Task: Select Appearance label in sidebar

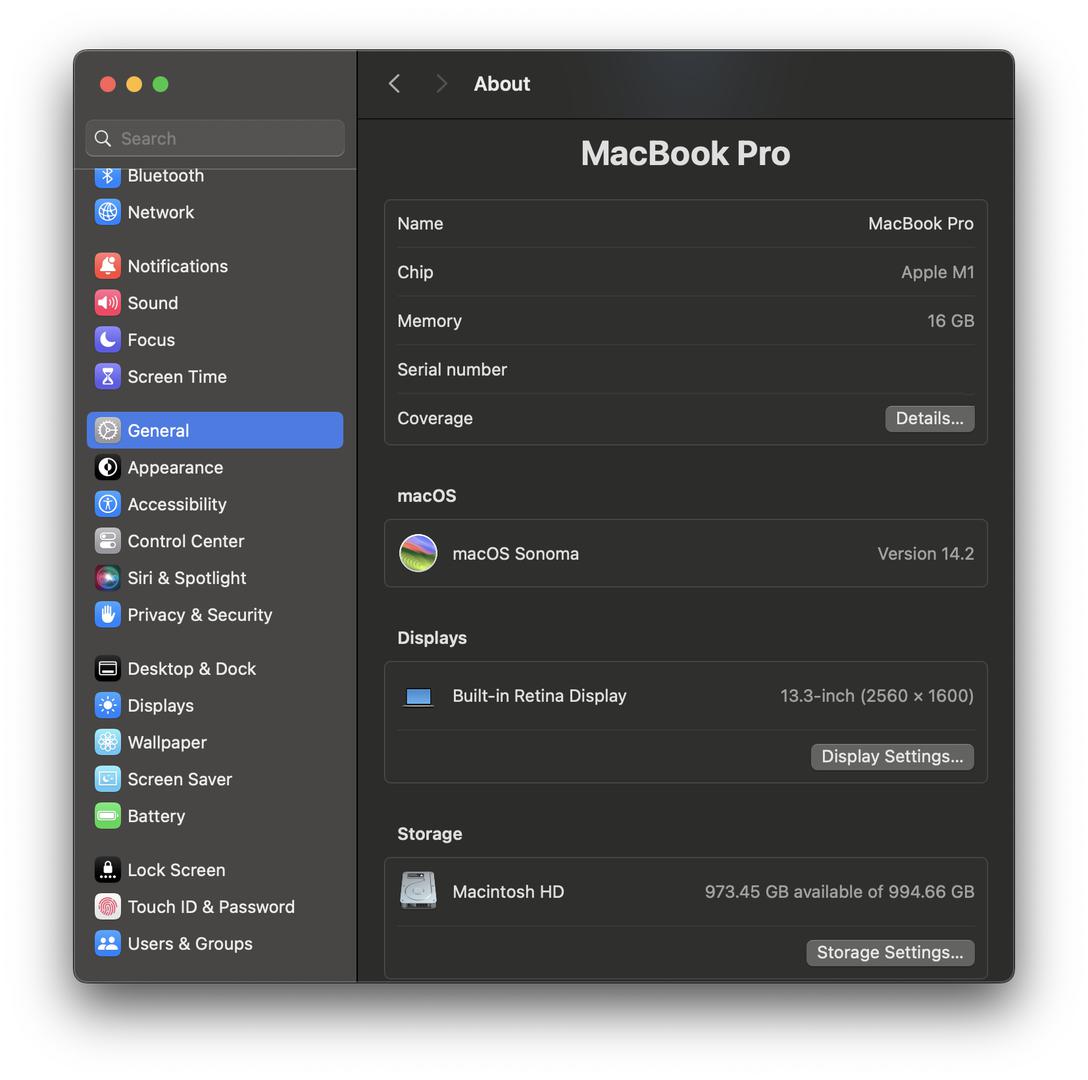Action: click(176, 468)
